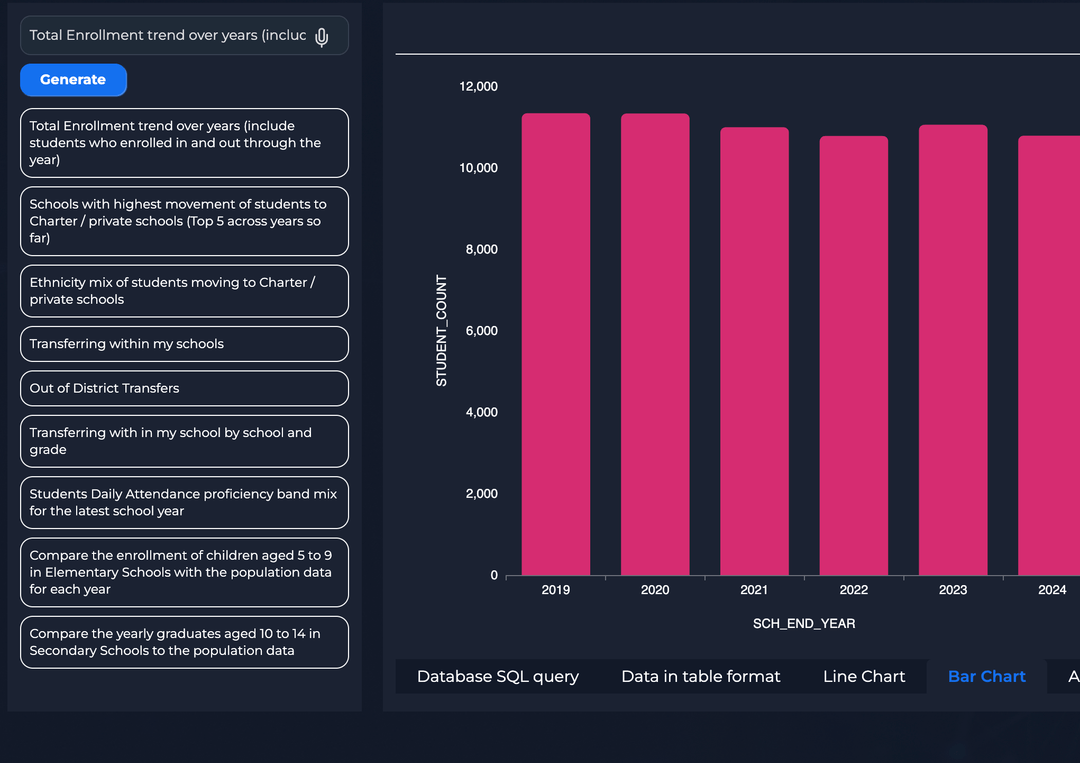
Task: Select Compare yearly graduates aged 10 to 14
Action: click(x=184, y=642)
